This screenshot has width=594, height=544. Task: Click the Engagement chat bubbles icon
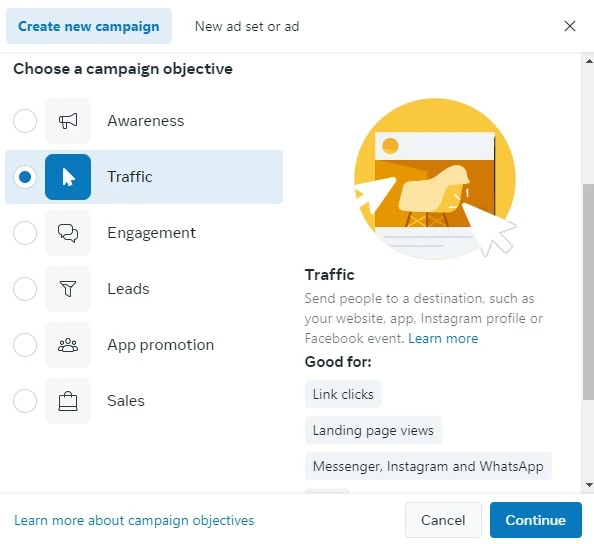tap(68, 233)
